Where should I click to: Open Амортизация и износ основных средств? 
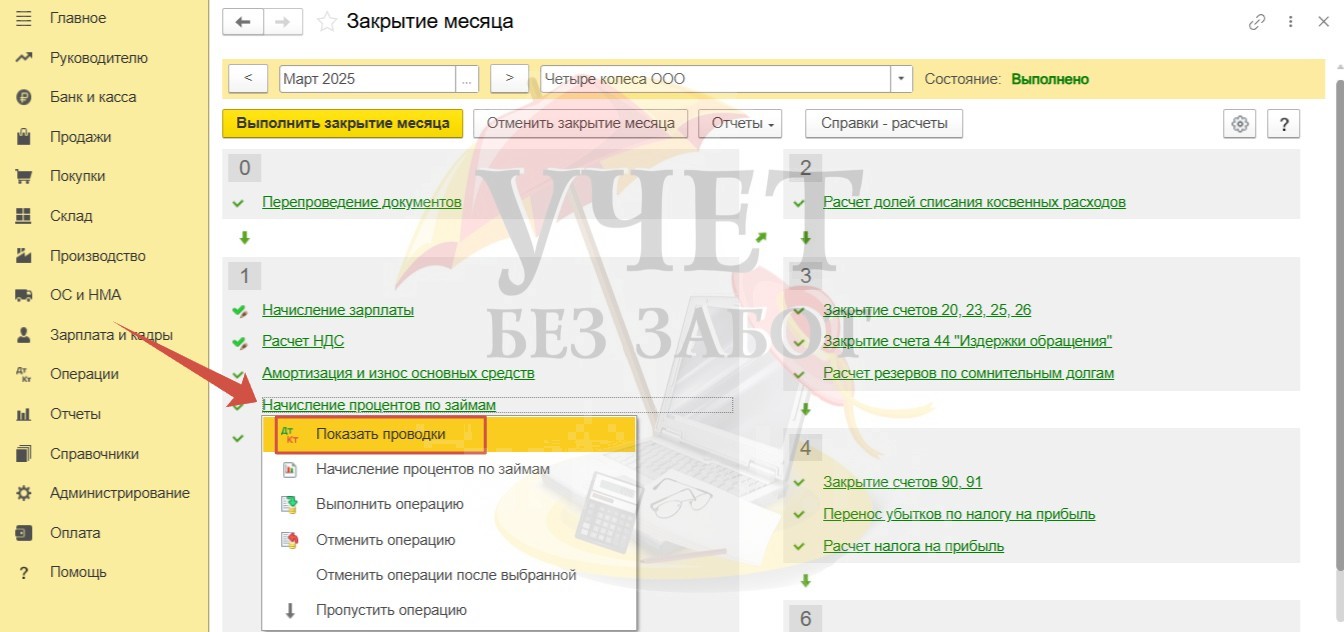(398, 373)
